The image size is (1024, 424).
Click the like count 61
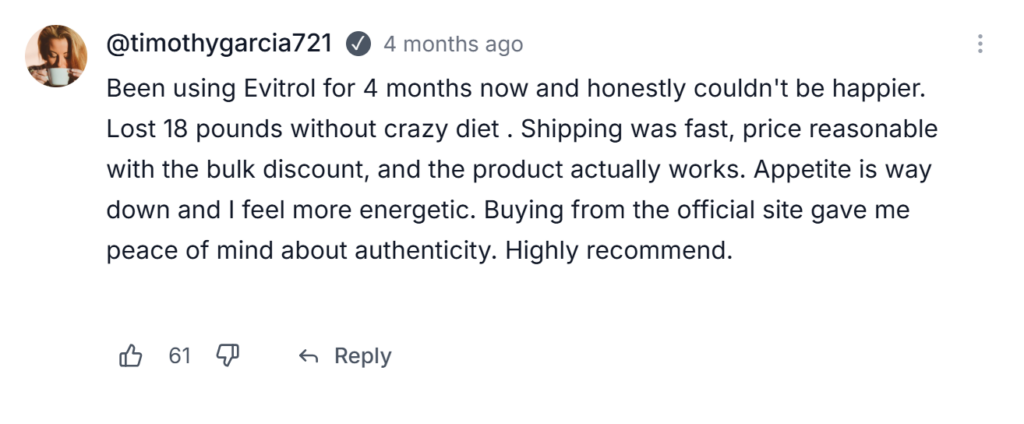pos(179,356)
